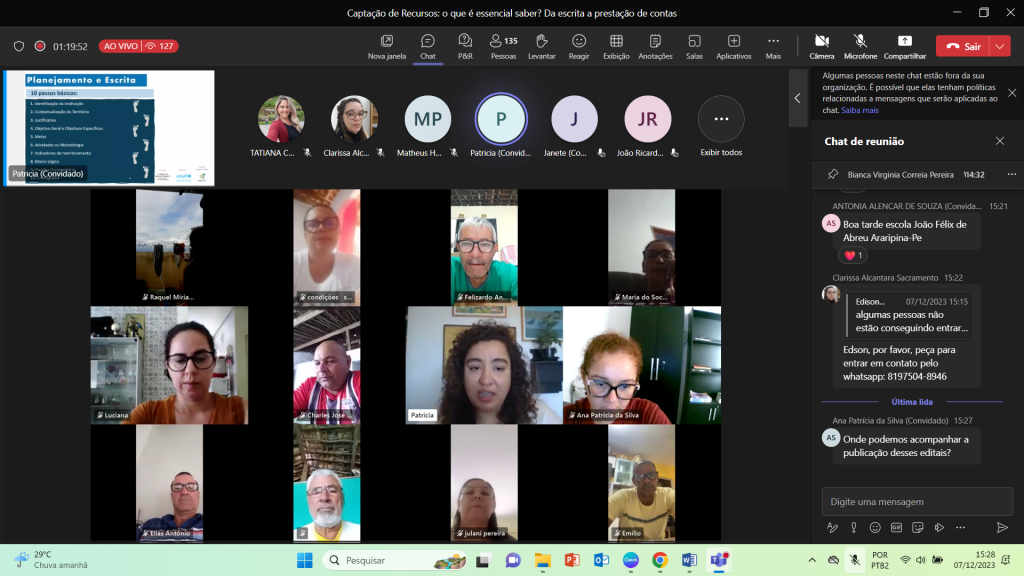Open Microsoft Teams taskbar icon
This screenshot has height=576, width=1024.
tap(719, 560)
